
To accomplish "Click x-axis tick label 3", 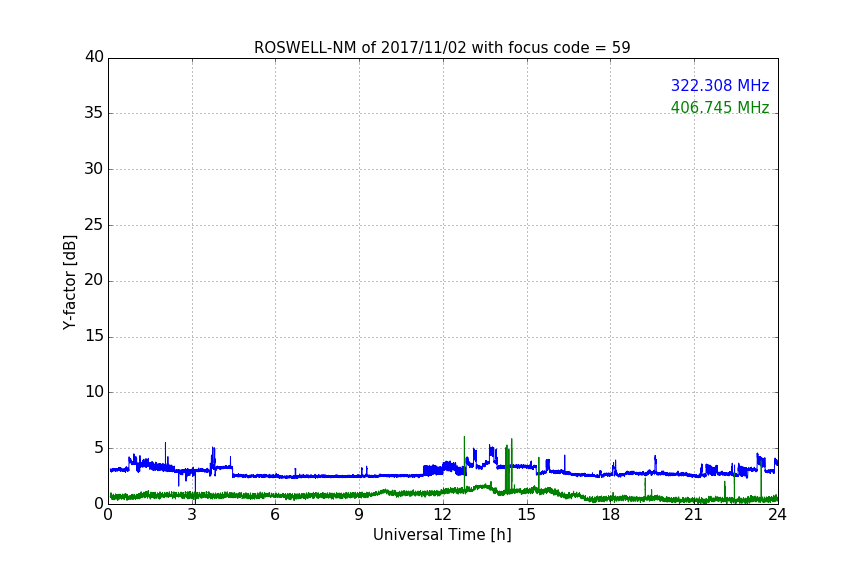I will (x=192, y=515).
